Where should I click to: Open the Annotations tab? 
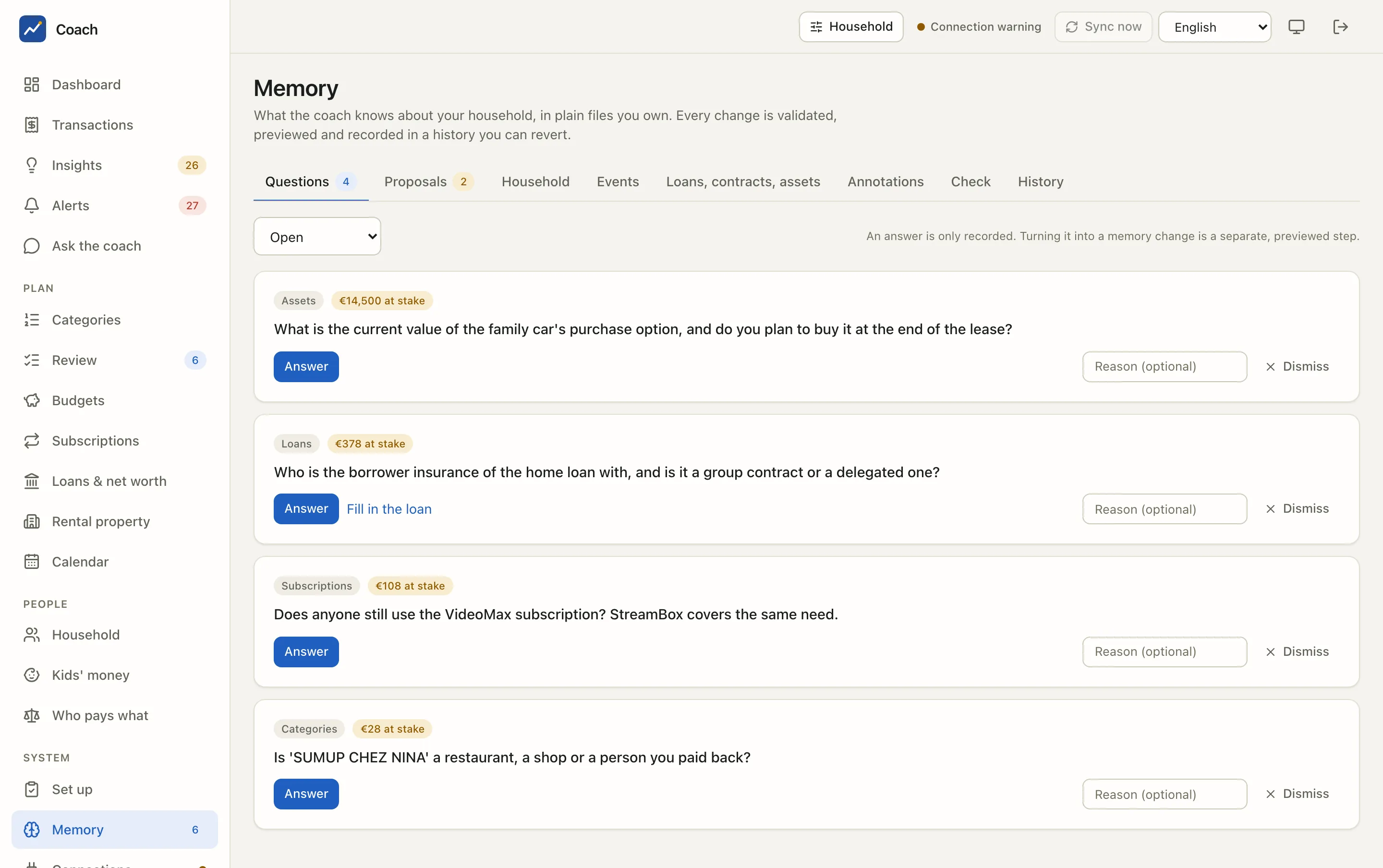(885, 181)
